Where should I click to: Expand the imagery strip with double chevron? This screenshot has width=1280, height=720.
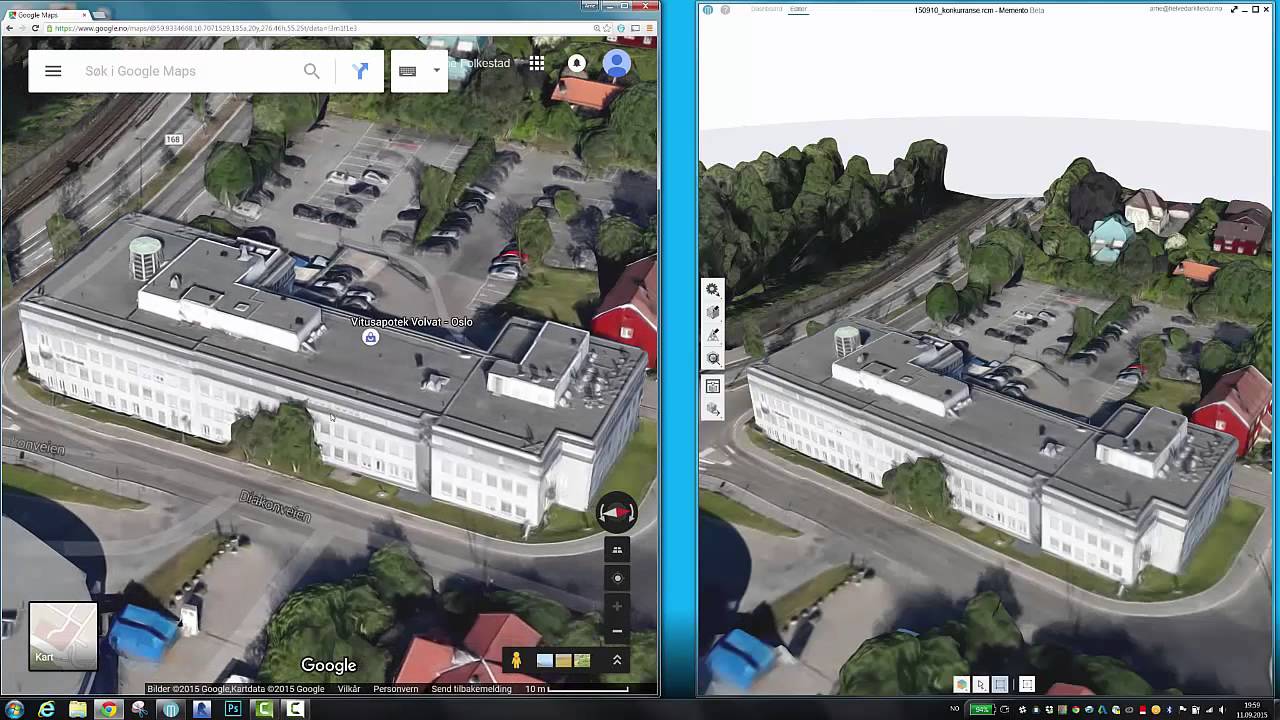click(x=617, y=660)
